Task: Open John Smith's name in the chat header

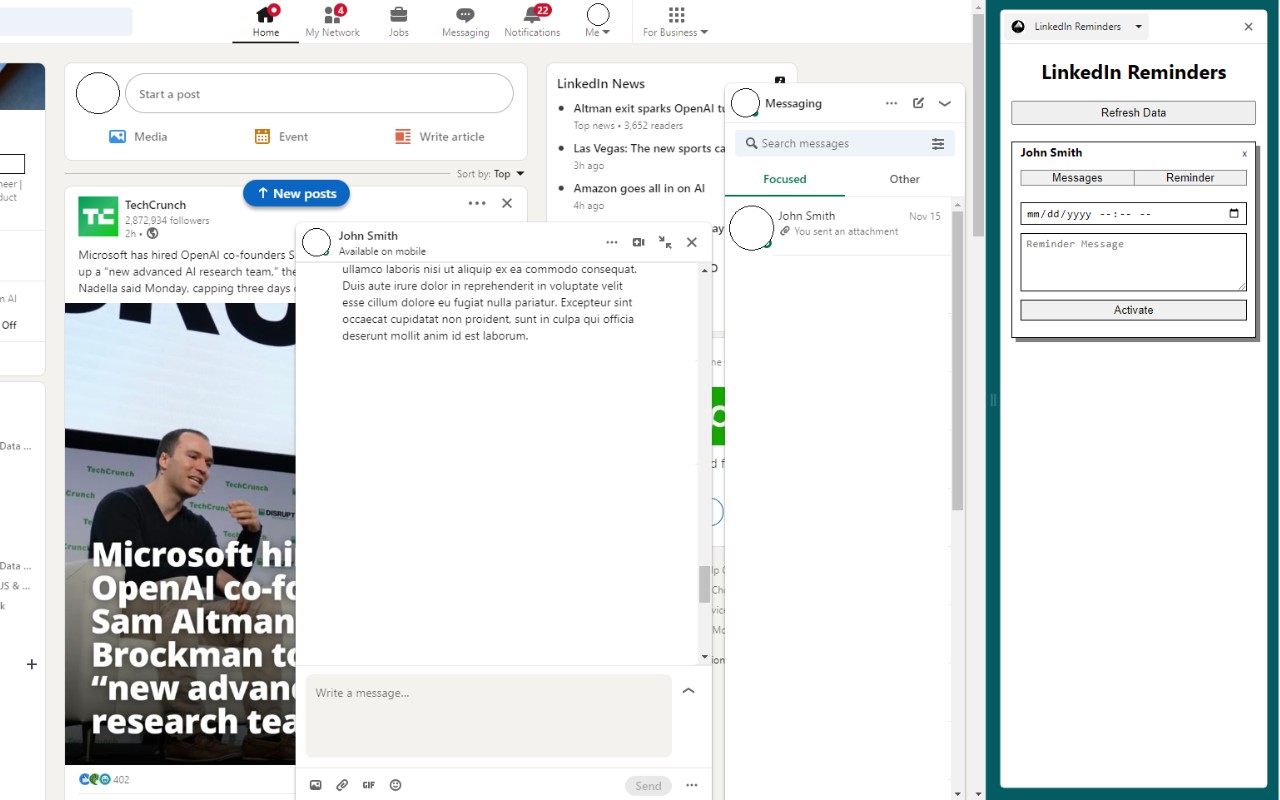Action: pyautogui.click(x=368, y=236)
